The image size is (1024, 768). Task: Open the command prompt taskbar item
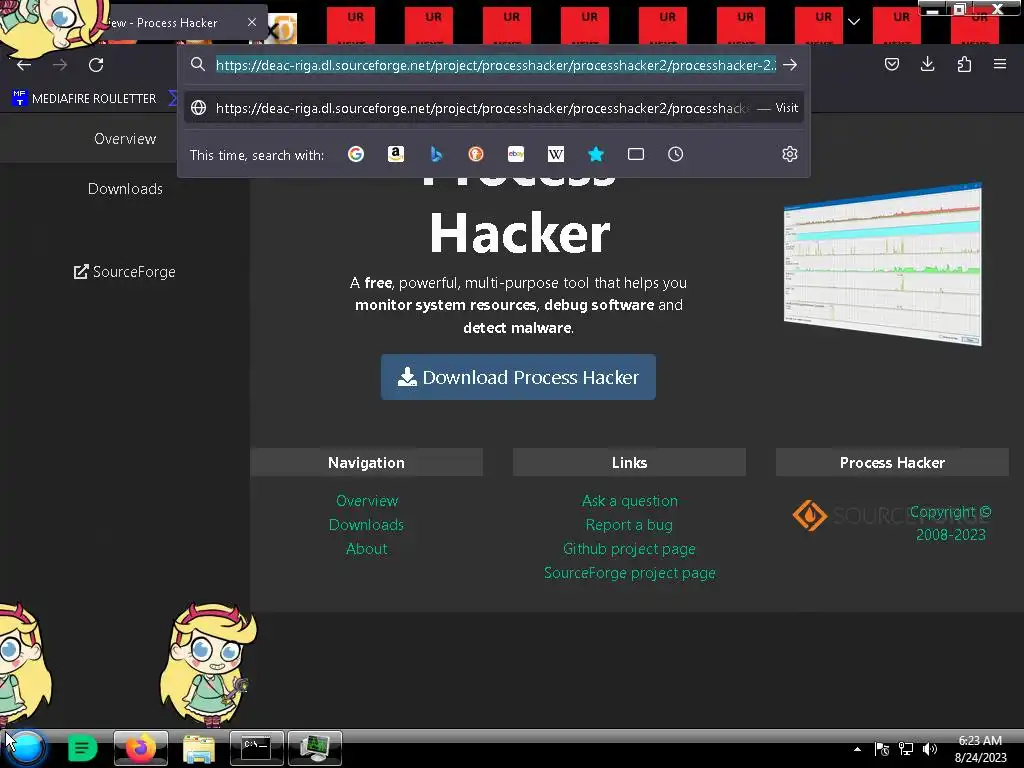257,748
